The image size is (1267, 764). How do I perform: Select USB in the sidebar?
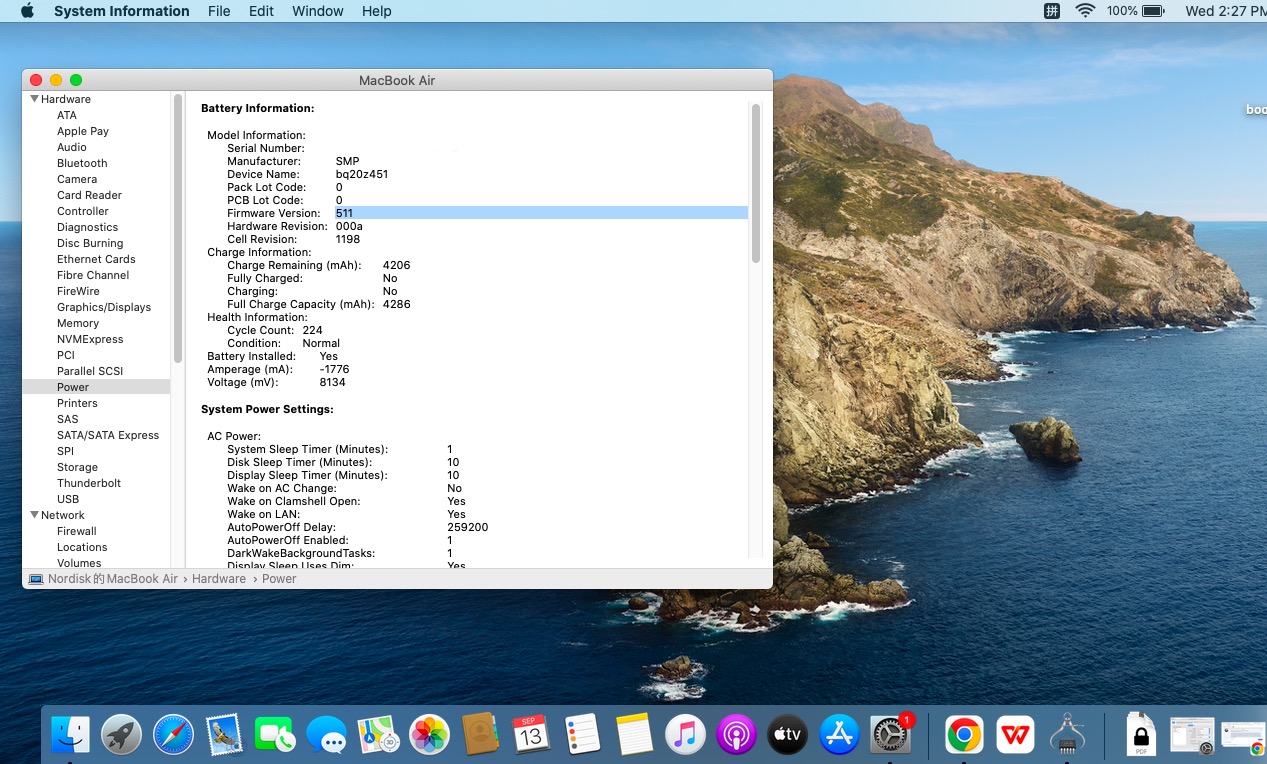(x=68, y=499)
